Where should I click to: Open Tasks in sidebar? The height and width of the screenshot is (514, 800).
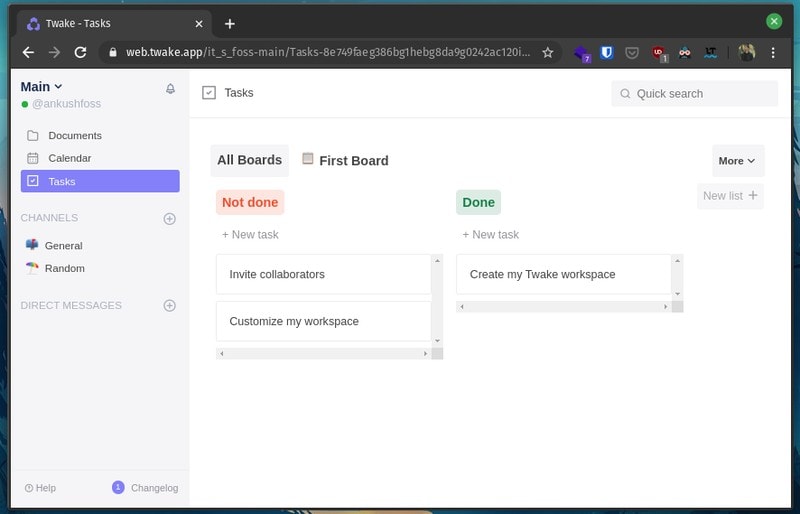[x=100, y=181]
